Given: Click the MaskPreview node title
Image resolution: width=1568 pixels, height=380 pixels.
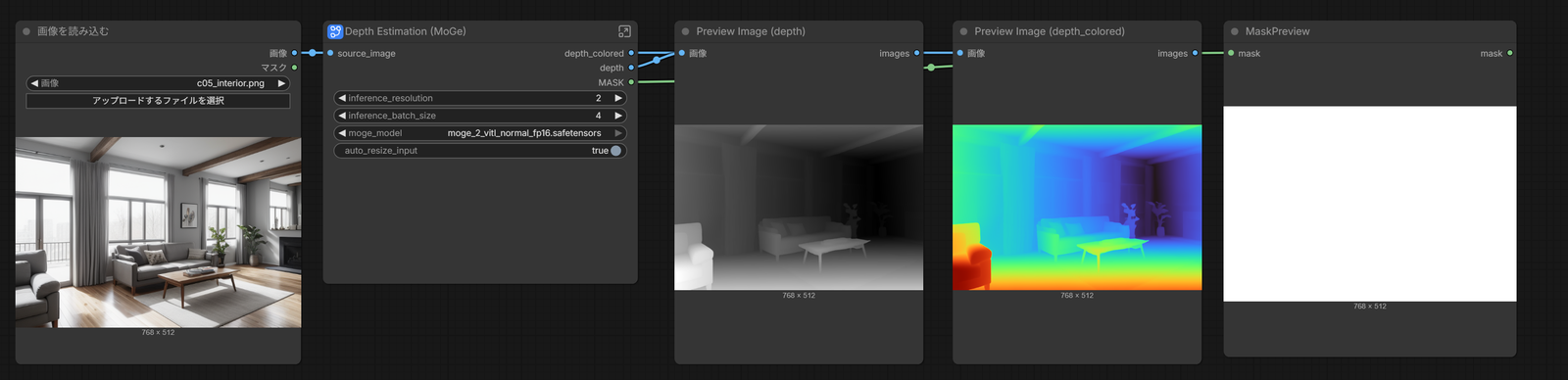Looking at the screenshot, I should [x=1277, y=31].
